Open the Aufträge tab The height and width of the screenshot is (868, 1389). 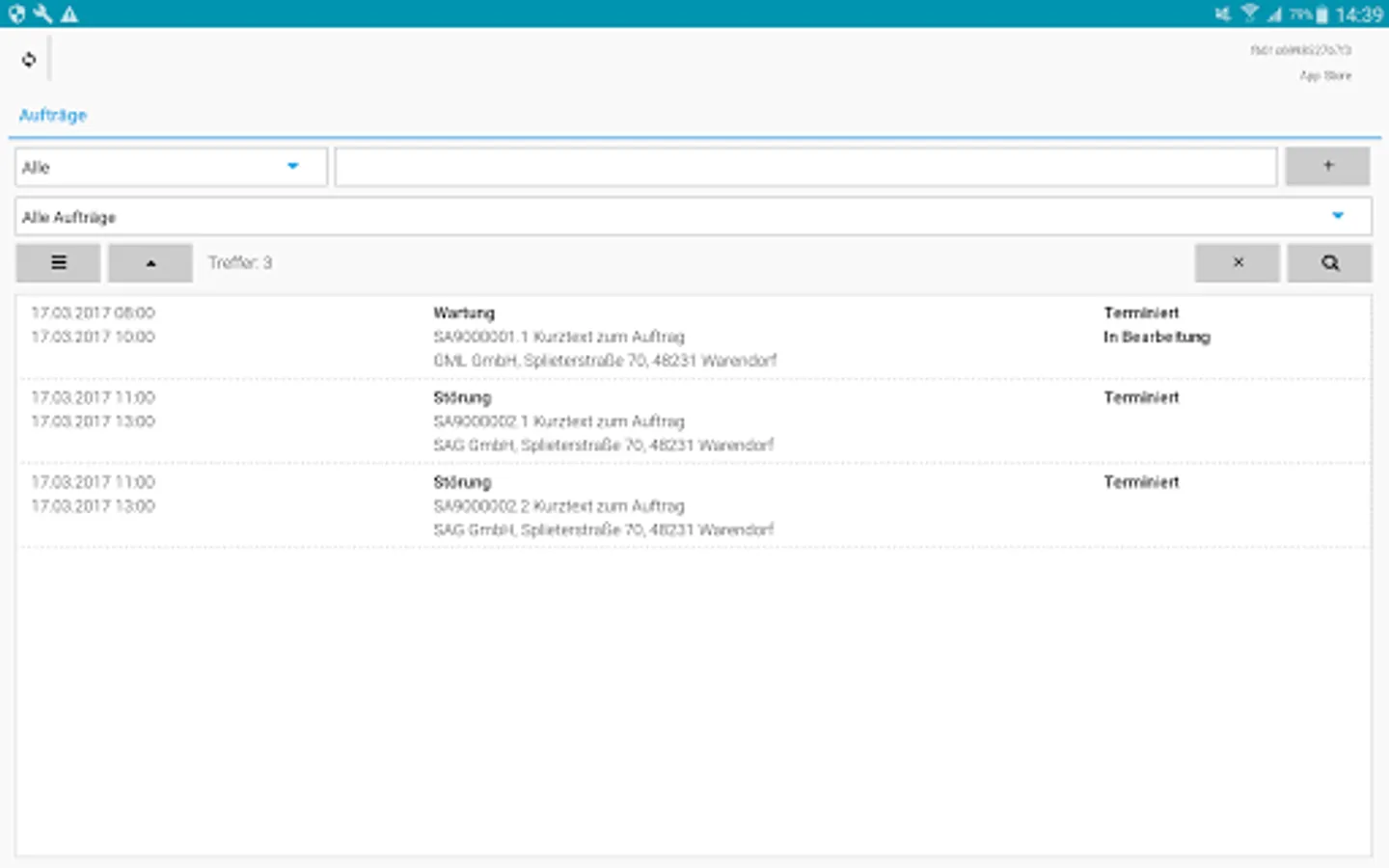53,115
